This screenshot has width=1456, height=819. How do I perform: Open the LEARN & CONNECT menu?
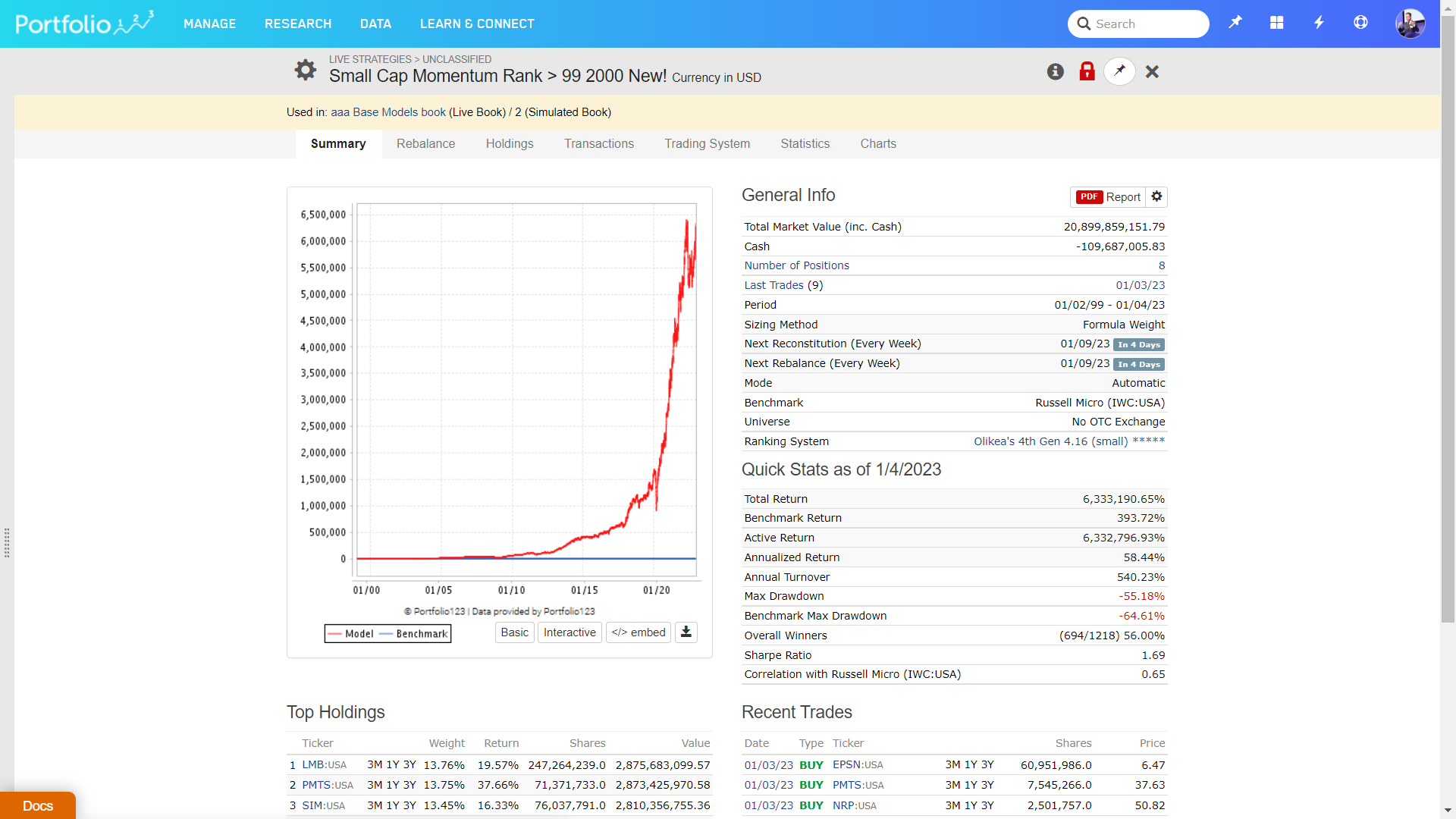[x=478, y=24]
